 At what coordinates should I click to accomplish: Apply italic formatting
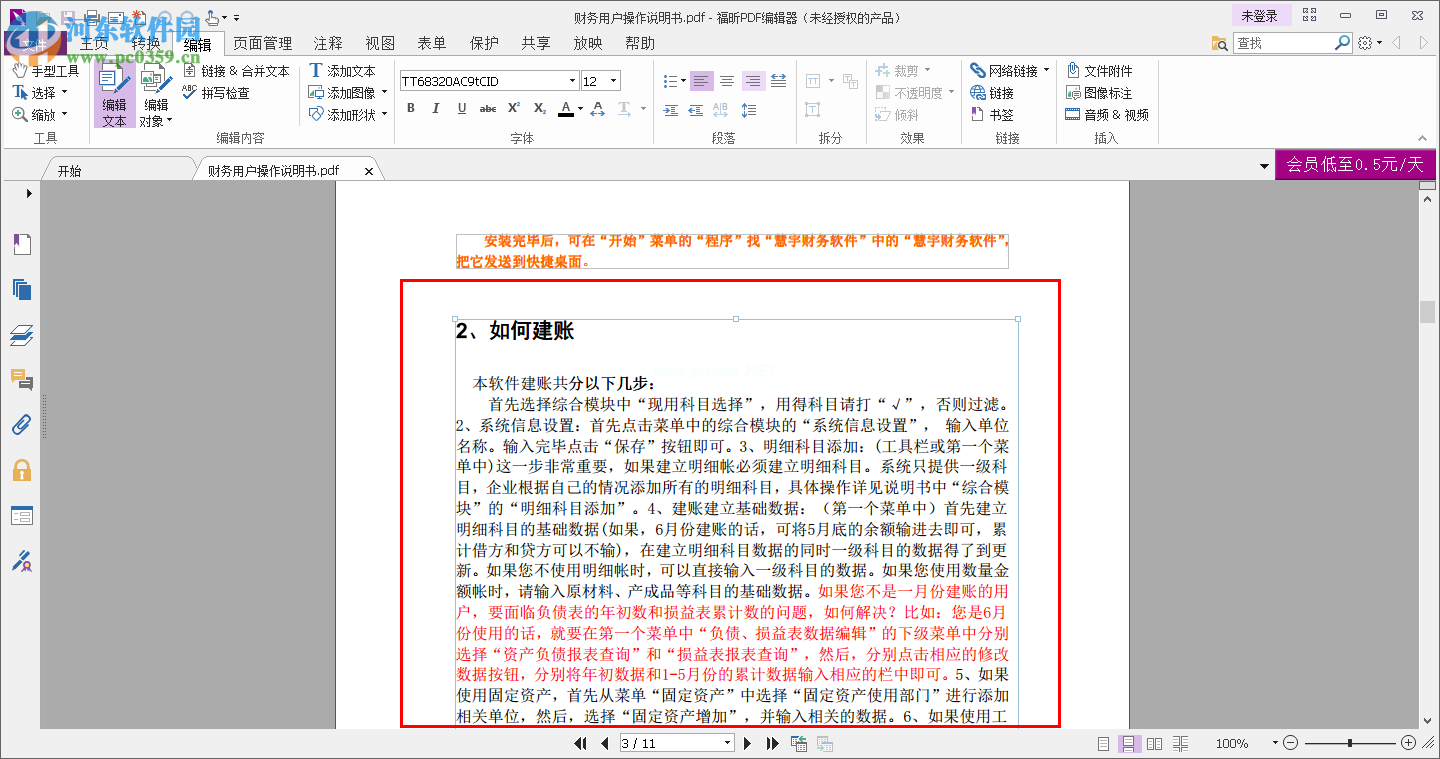pos(435,108)
